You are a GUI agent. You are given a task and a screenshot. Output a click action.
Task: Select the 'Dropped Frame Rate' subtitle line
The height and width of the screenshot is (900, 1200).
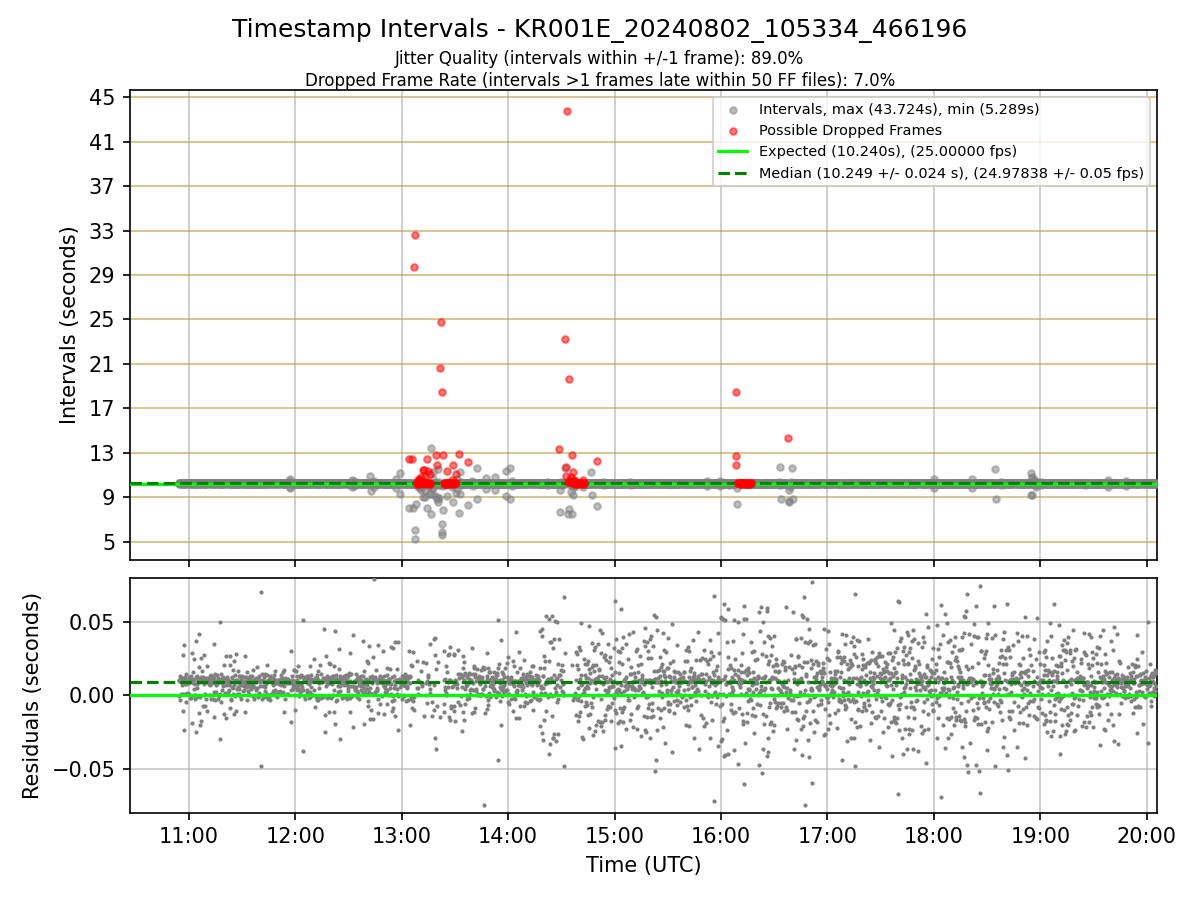click(x=599, y=79)
